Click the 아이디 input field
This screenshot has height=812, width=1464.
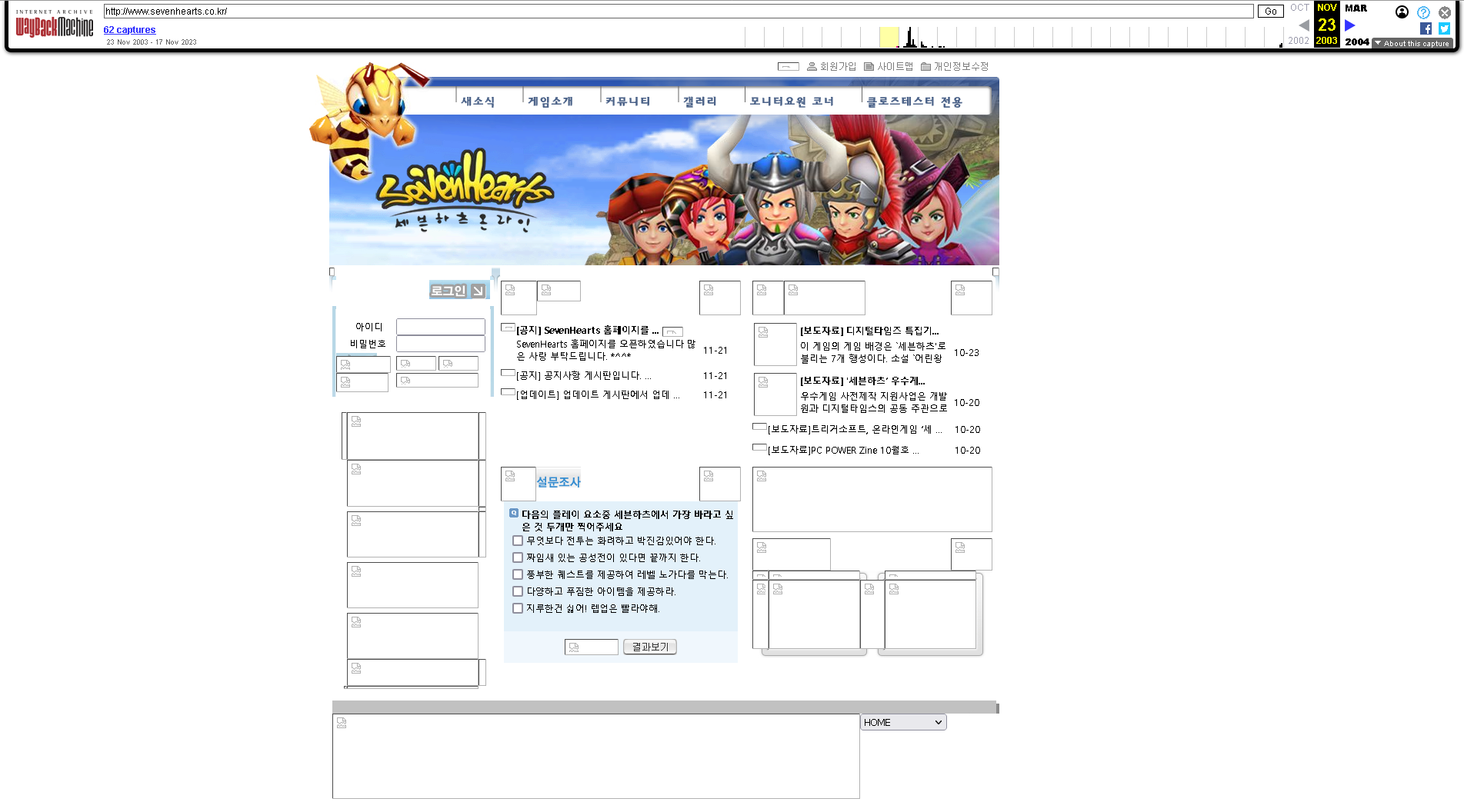click(440, 327)
